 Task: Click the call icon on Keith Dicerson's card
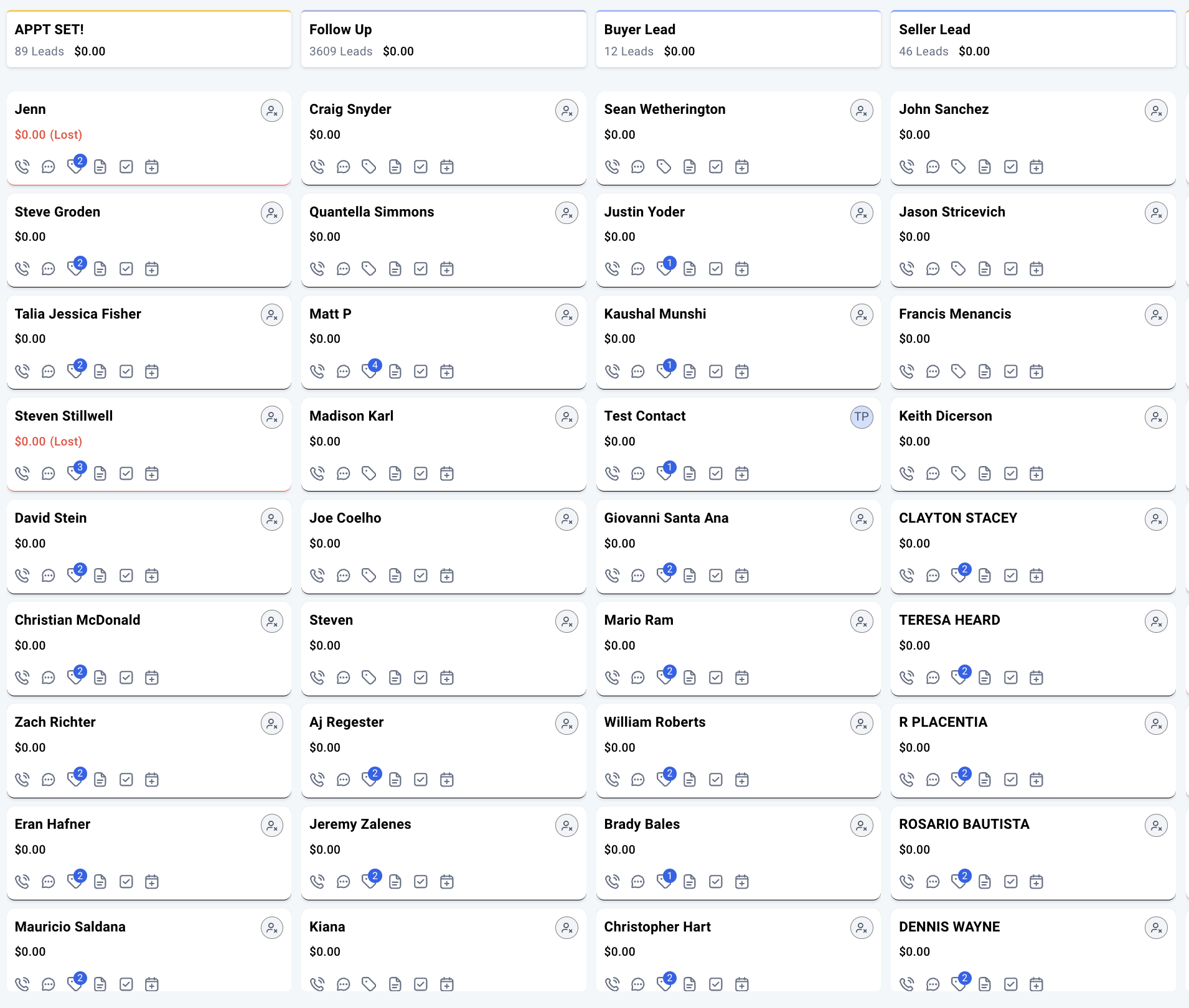[907, 474]
